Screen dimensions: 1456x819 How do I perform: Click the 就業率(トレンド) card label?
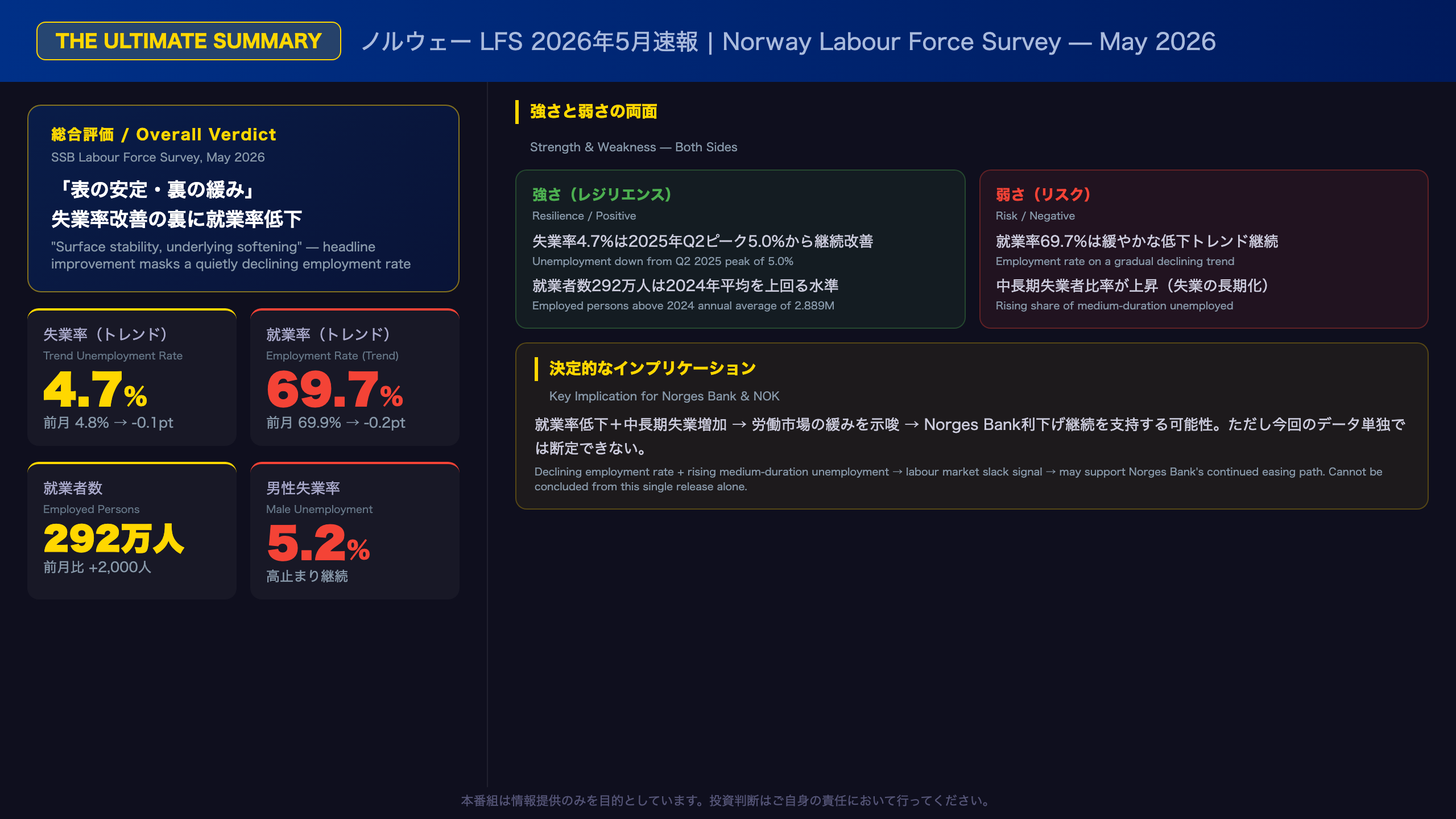328,334
